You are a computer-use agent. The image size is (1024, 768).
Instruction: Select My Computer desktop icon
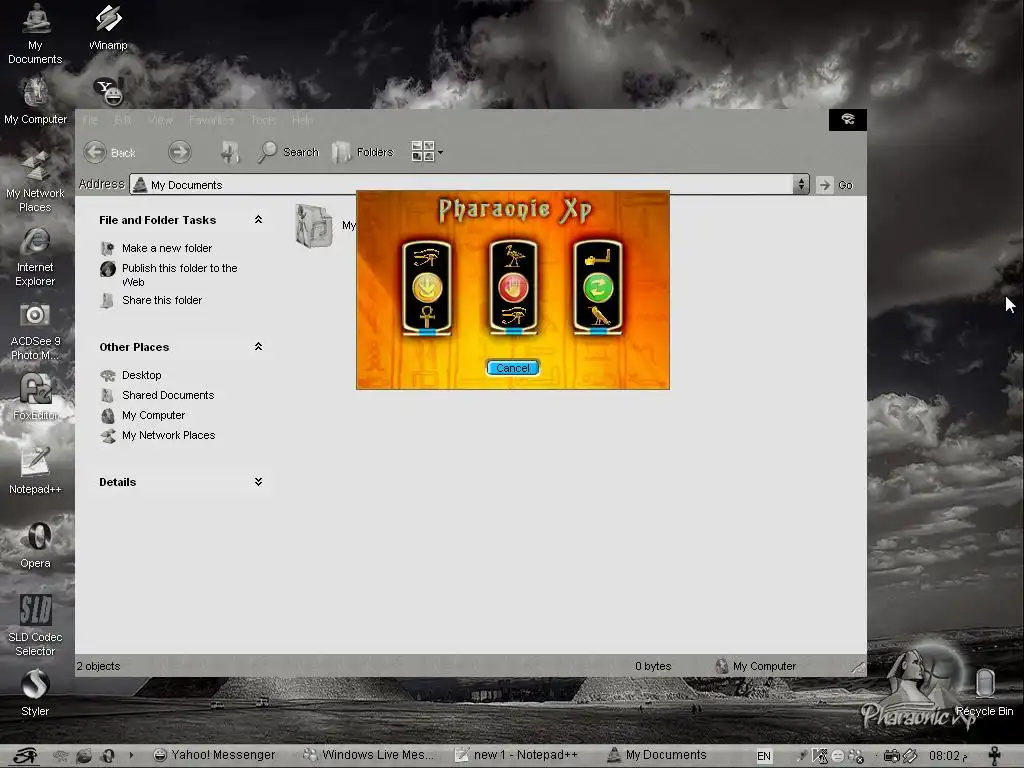[35, 101]
